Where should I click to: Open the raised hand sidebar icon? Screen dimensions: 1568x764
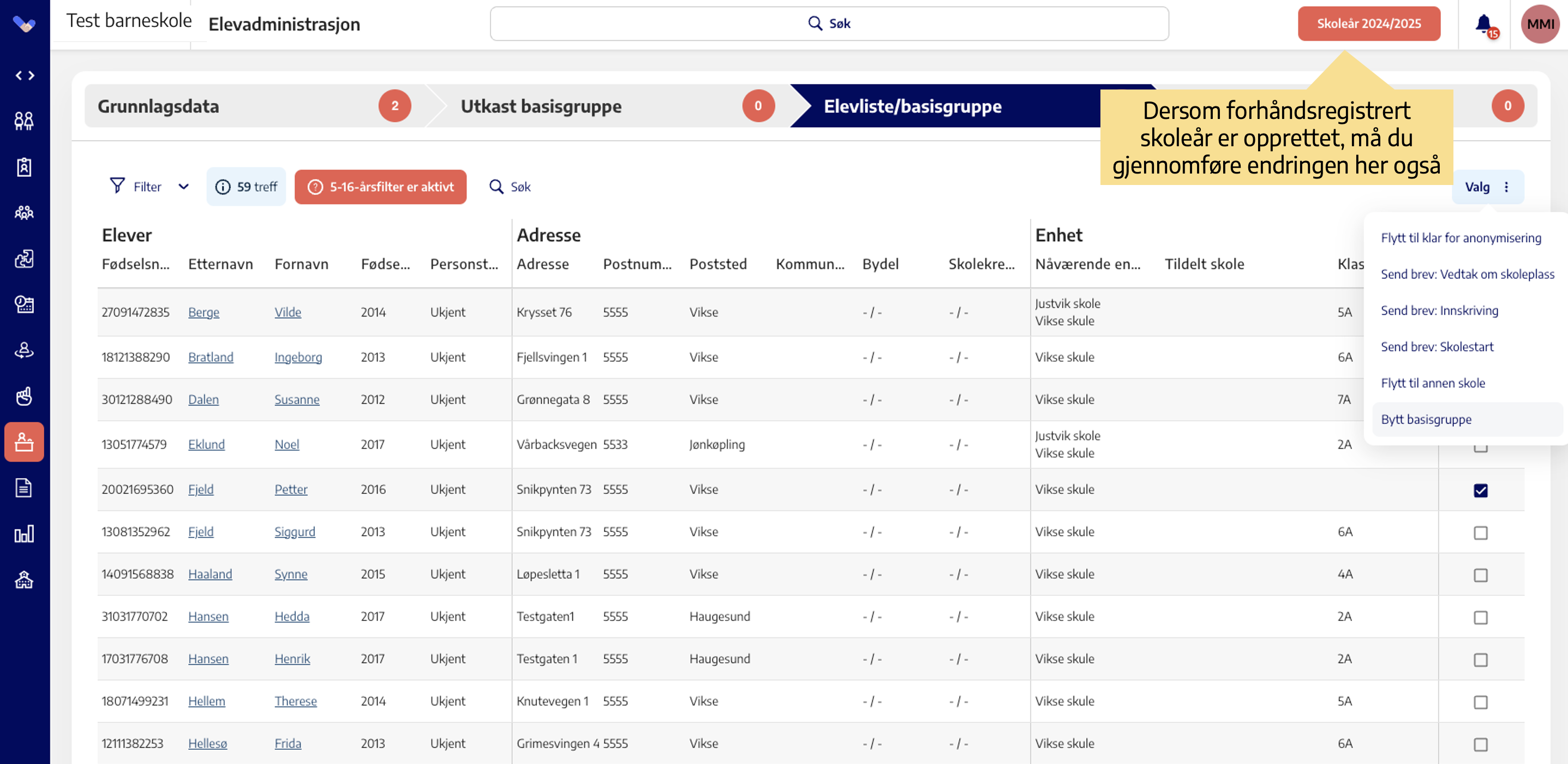pyautogui.click(x=25, y=396)
